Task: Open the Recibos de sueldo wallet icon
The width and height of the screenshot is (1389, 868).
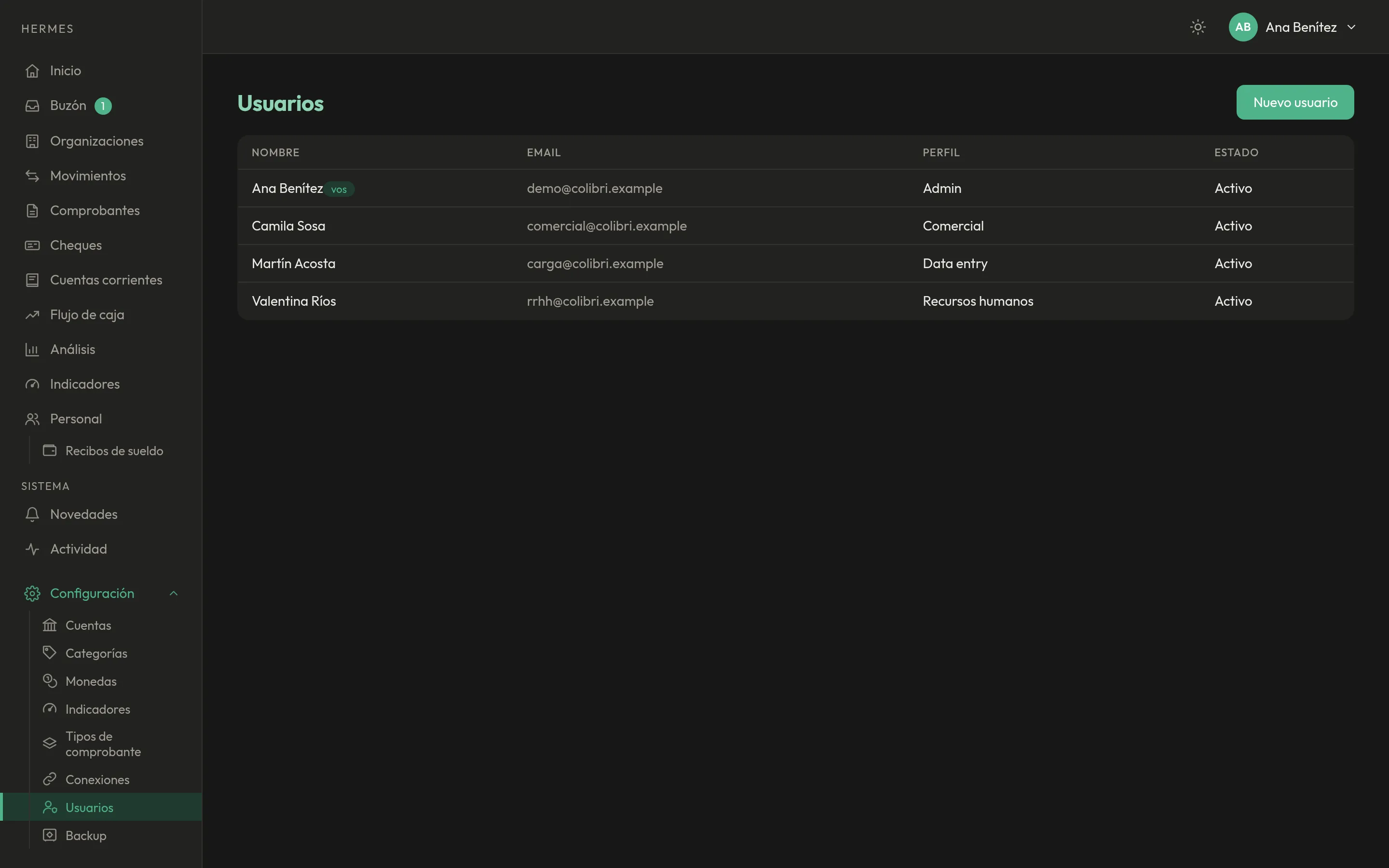Action: (x=50, y=451)
